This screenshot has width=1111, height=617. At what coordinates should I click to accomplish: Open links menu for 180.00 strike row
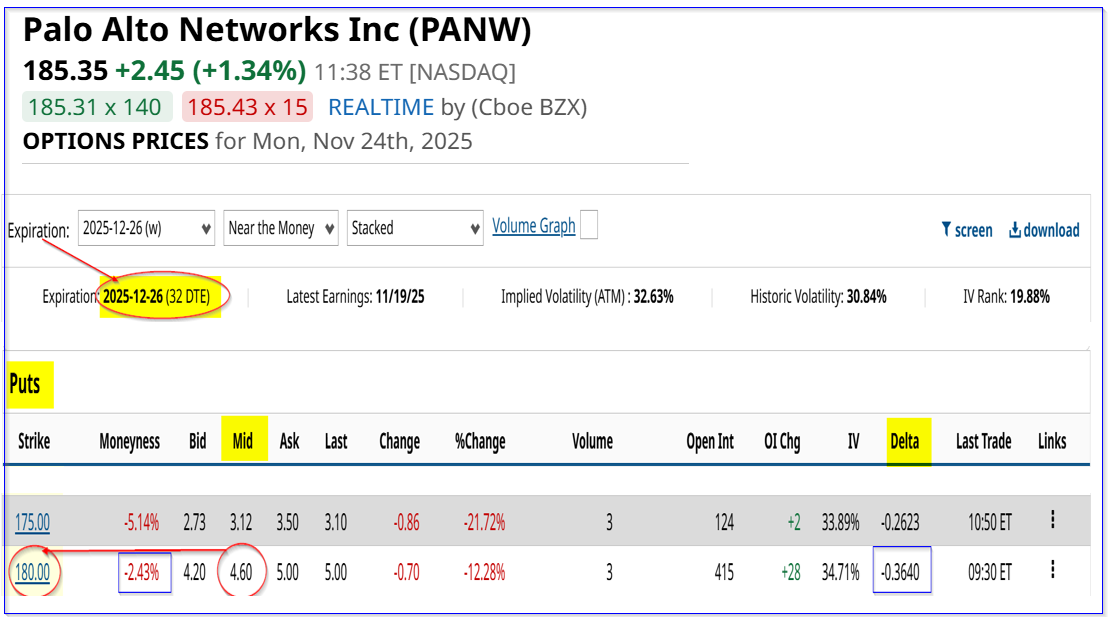pyautogui.click(x=1052, y=569)
